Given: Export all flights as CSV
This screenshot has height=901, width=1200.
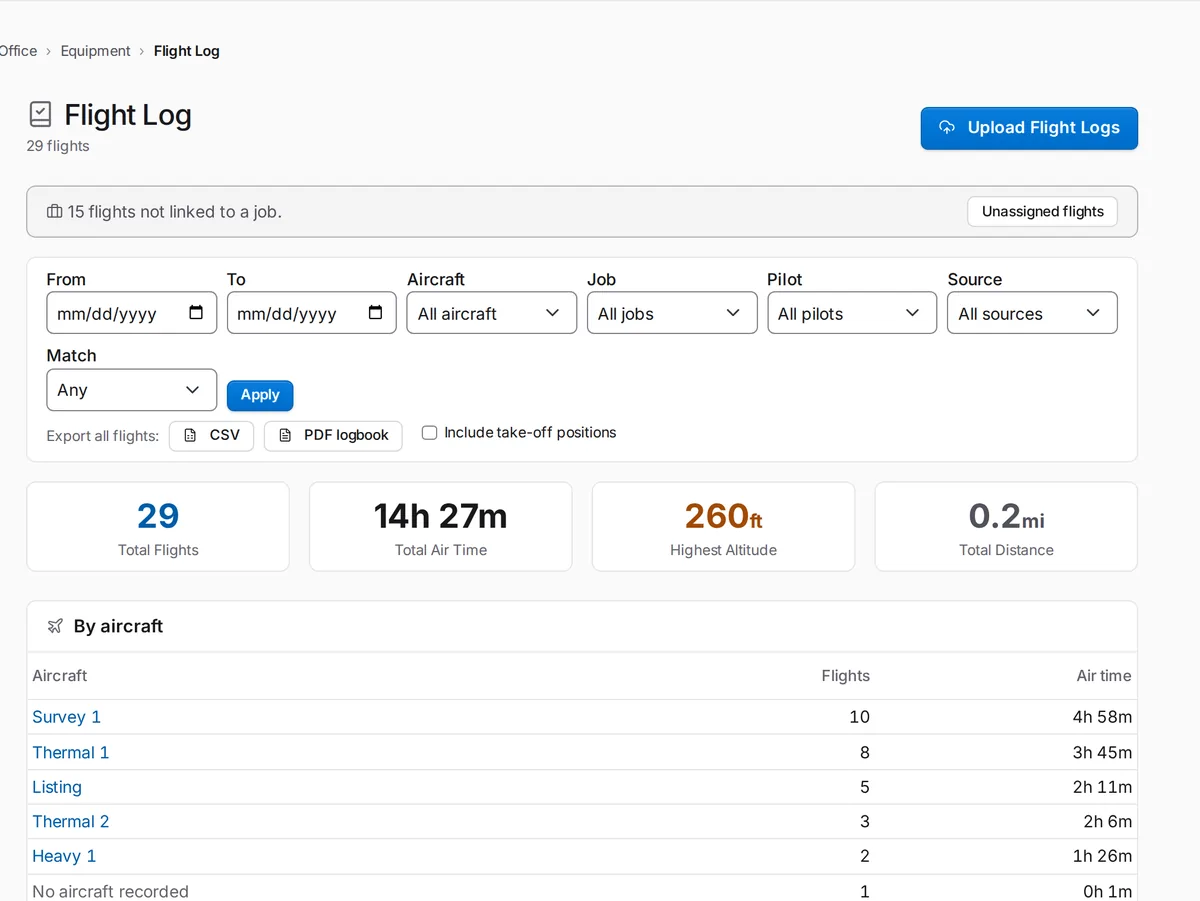Looking at the screenshot, I should pyautogui.click(x=211, y=436).
